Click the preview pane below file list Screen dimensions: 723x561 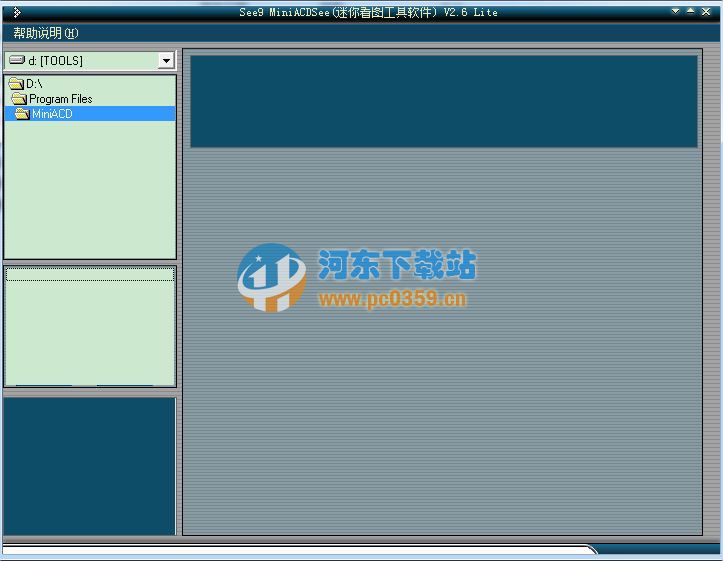89,466
